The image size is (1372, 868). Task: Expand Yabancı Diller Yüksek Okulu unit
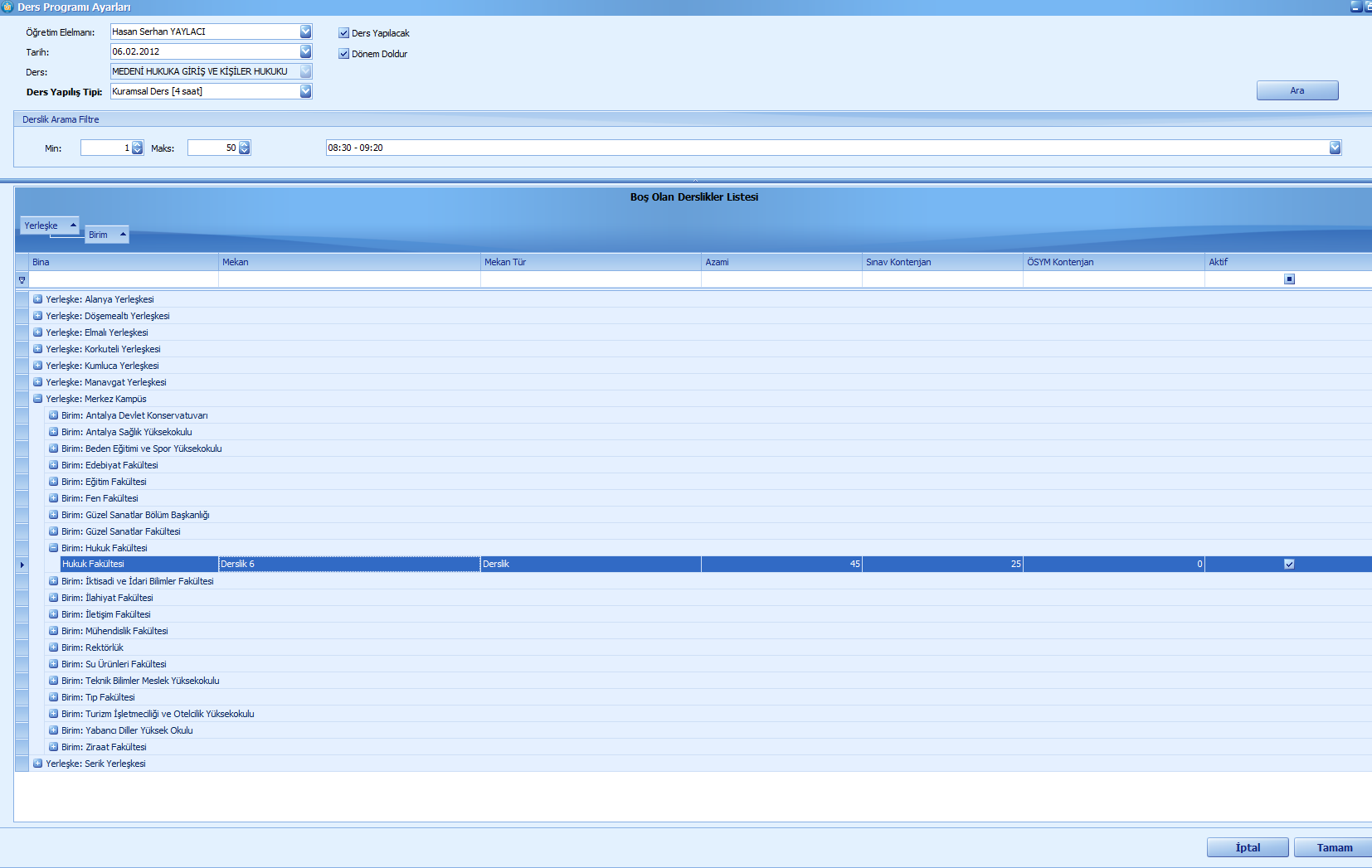point(53,730)
